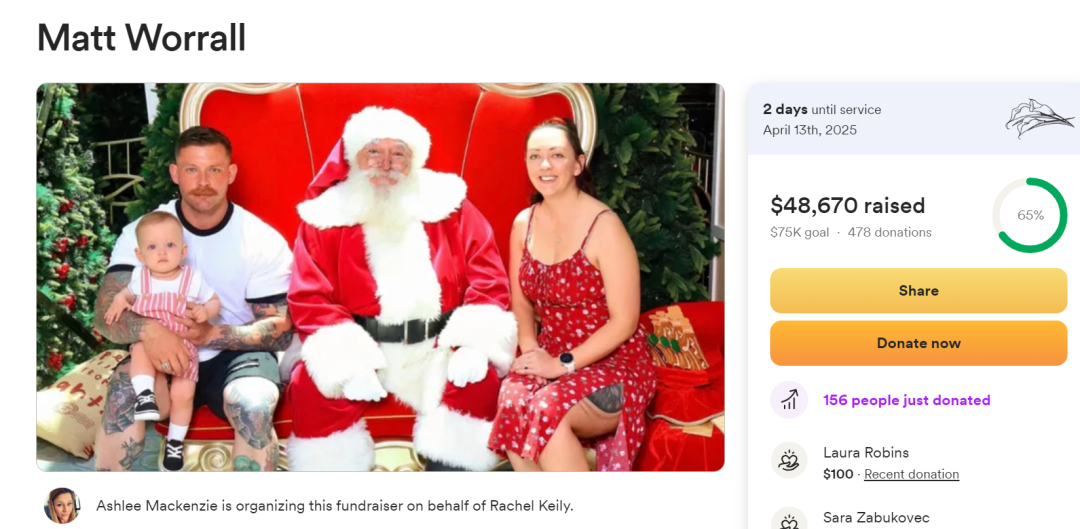This screenshot has width=1080, height=529.
Task: Click the calla lily flower illustration
Action: pos(1039,118)
